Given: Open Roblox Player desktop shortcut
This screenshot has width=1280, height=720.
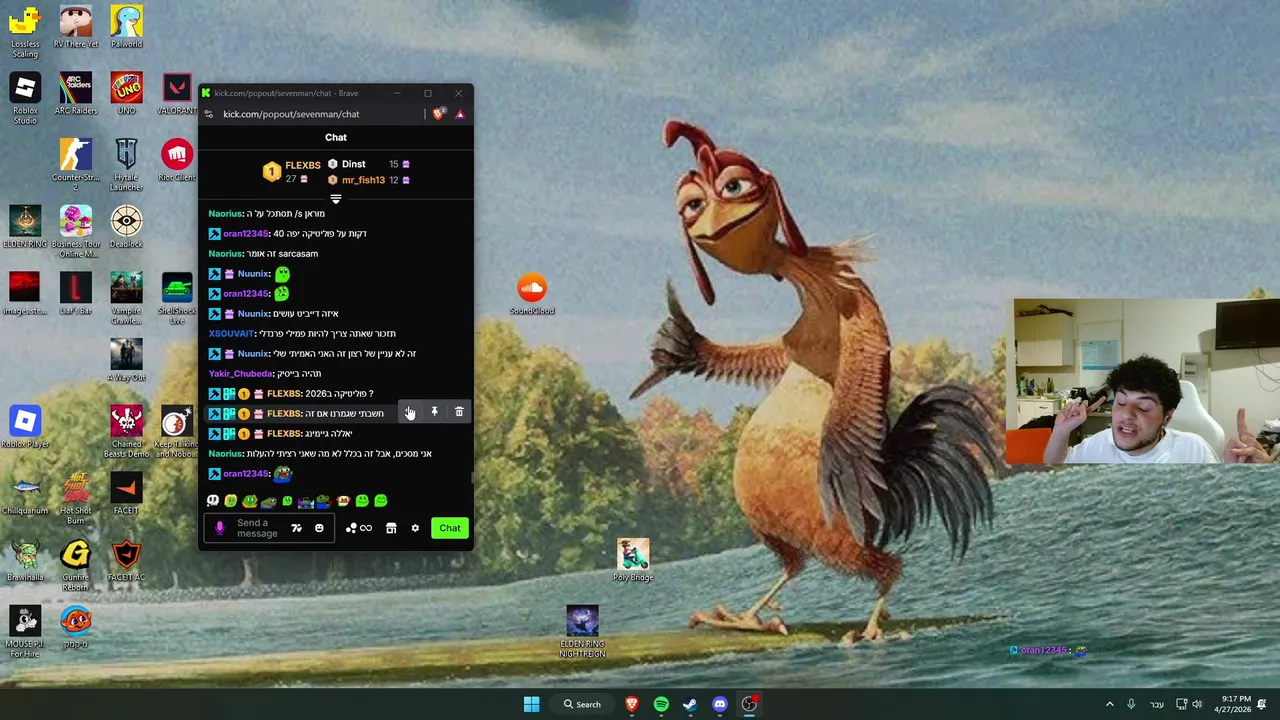Looking at the screenshot, I should 25,426.
